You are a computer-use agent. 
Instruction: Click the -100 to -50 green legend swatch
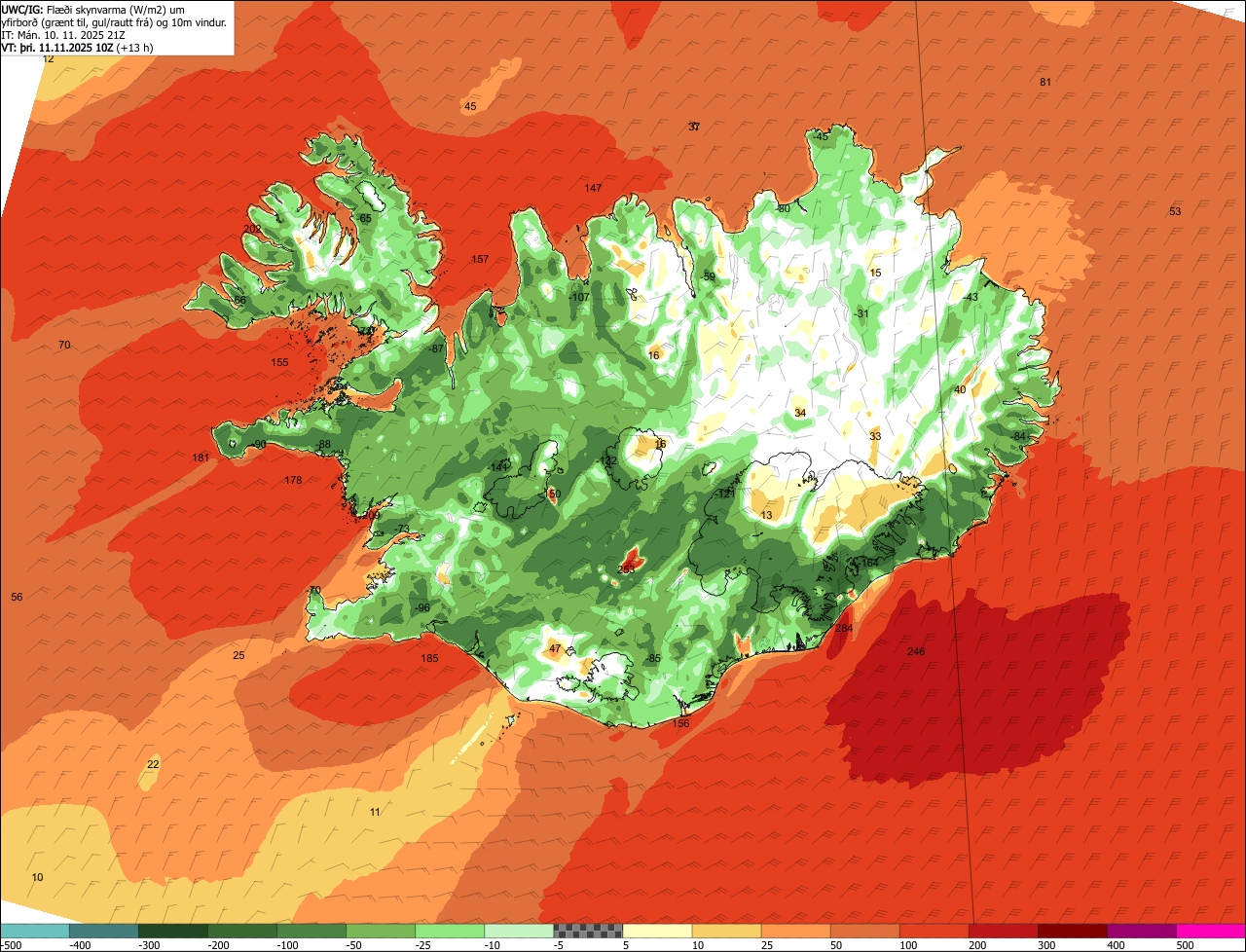(x=311, y=931)
